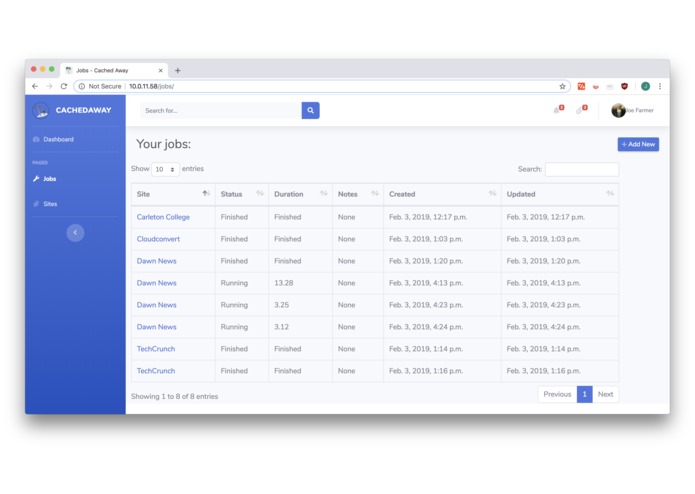Select the Jobs - Cached Away browser tab
The image size is (695, 494).
pos(113,70)
